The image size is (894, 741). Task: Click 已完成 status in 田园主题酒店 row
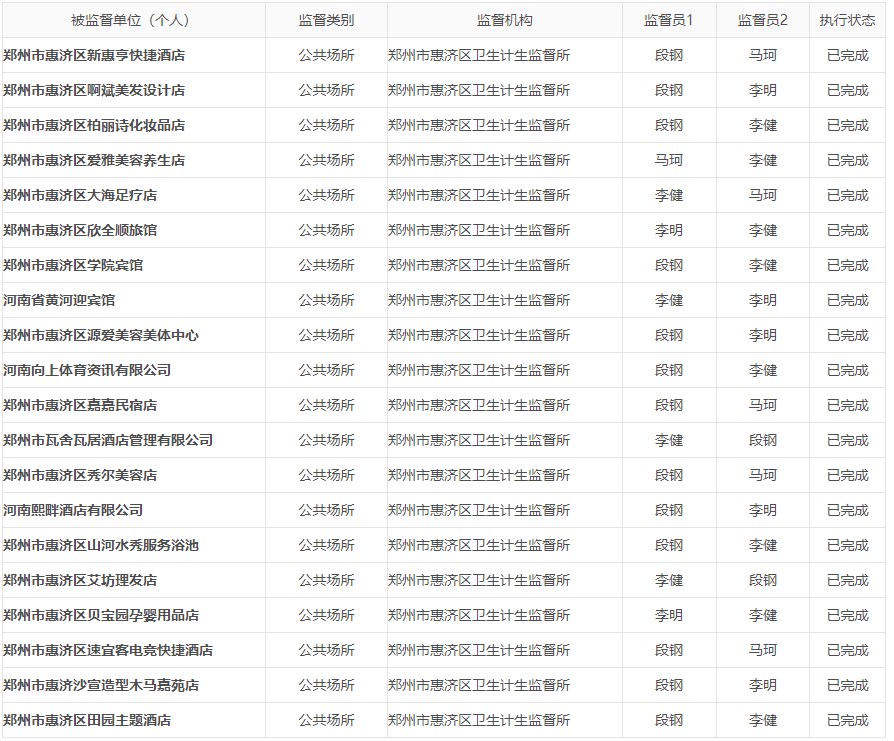847,720
